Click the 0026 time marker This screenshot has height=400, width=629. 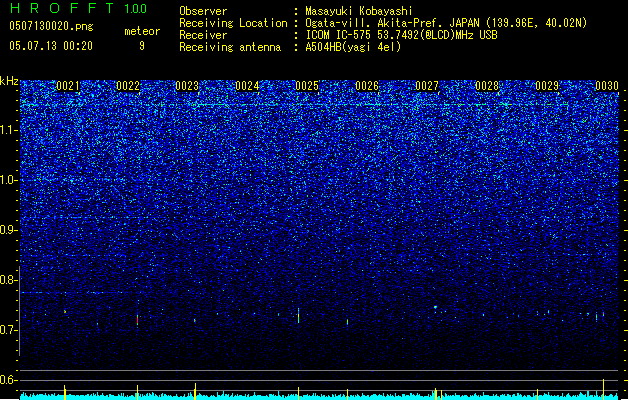[367, 86]
